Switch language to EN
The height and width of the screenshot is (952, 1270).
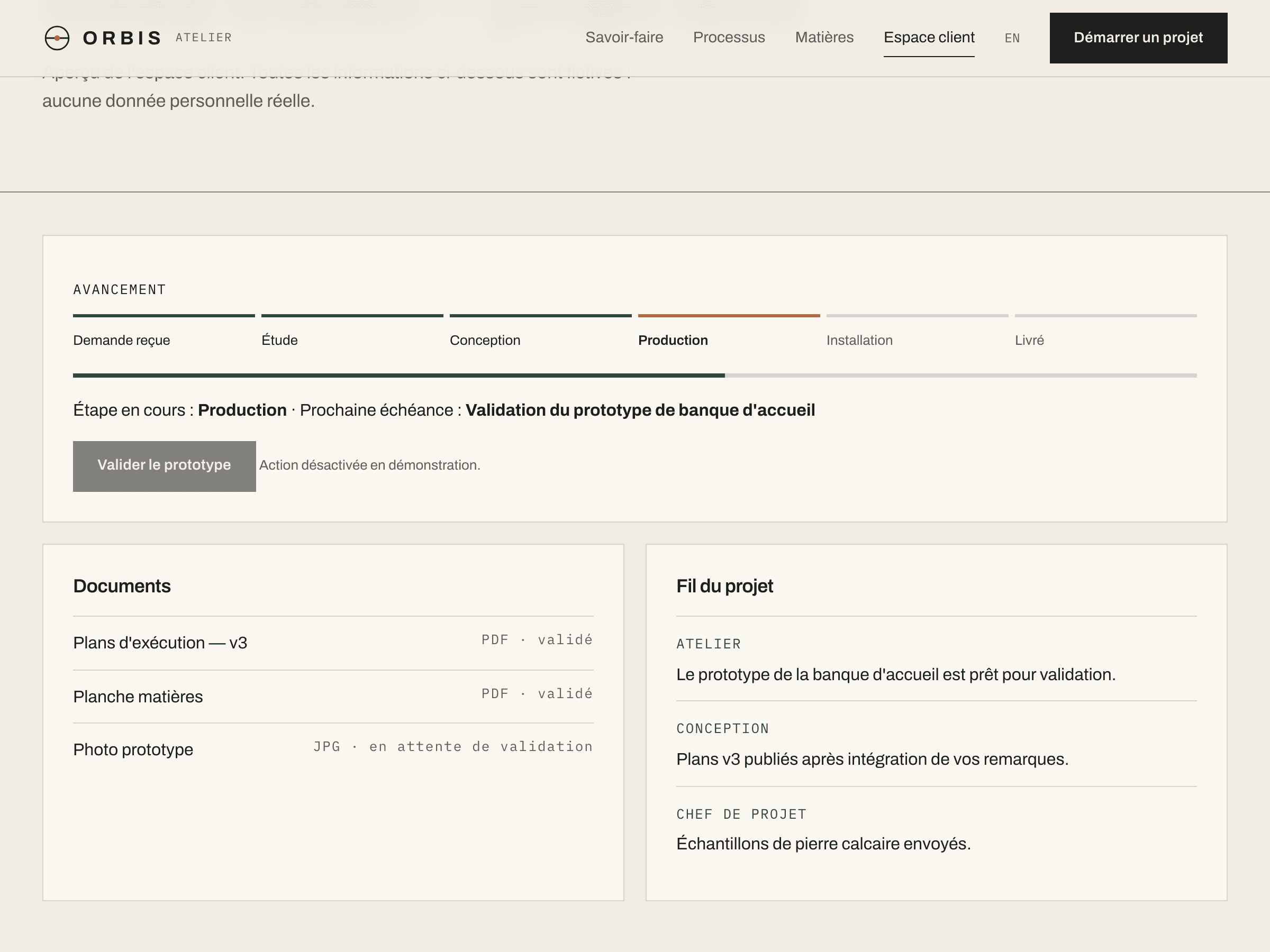(1012, 38)
